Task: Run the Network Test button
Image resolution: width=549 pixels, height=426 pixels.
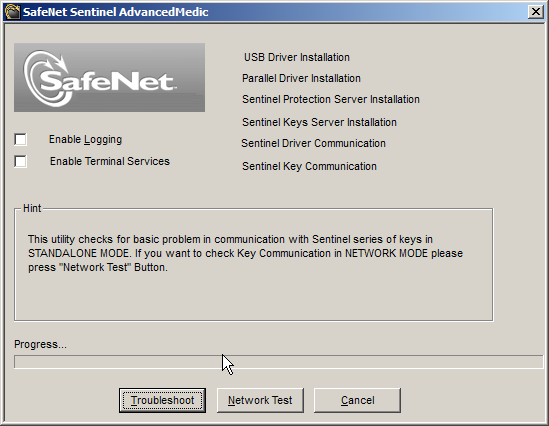Action: click(x=260, y=400)
